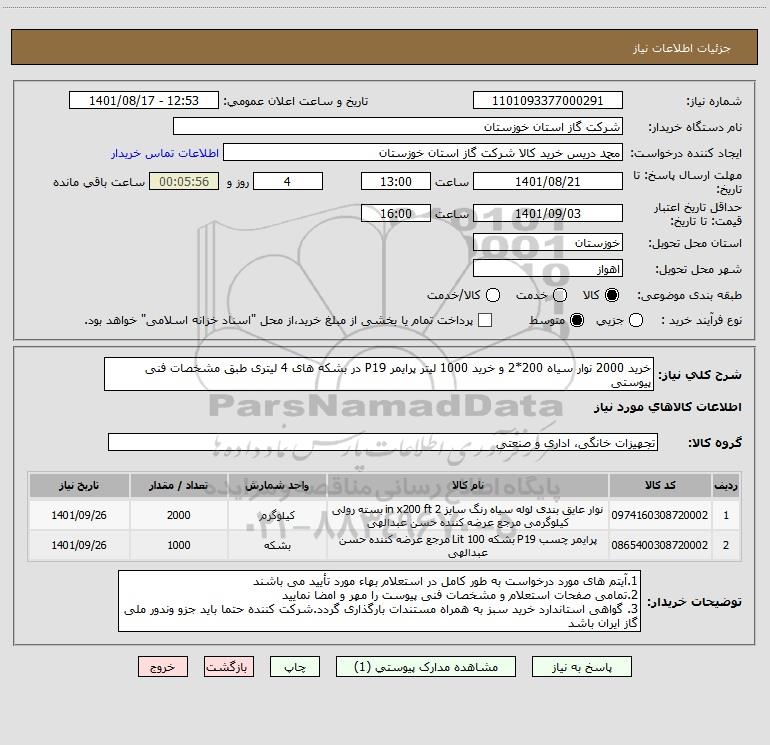Click the quantity cell 2000
This screenshot has height=745, width=770.
tap(178, 515)
